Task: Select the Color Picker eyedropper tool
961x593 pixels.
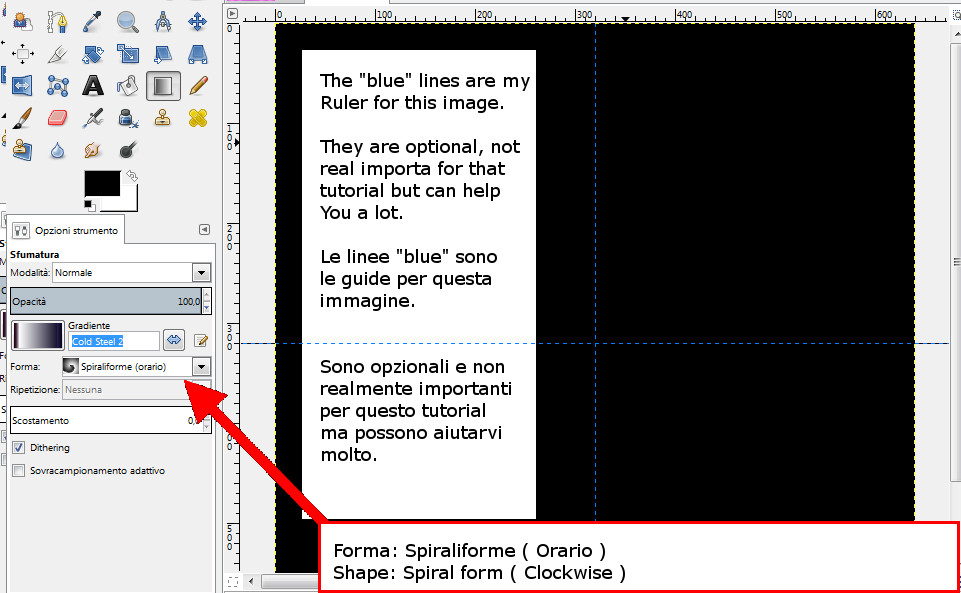Action: [x=93, y=21]
